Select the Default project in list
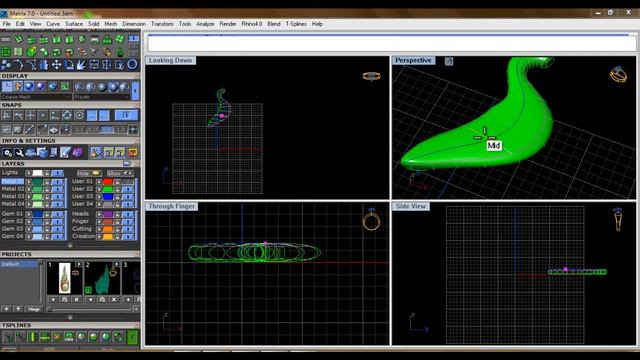 click(20, 264)
